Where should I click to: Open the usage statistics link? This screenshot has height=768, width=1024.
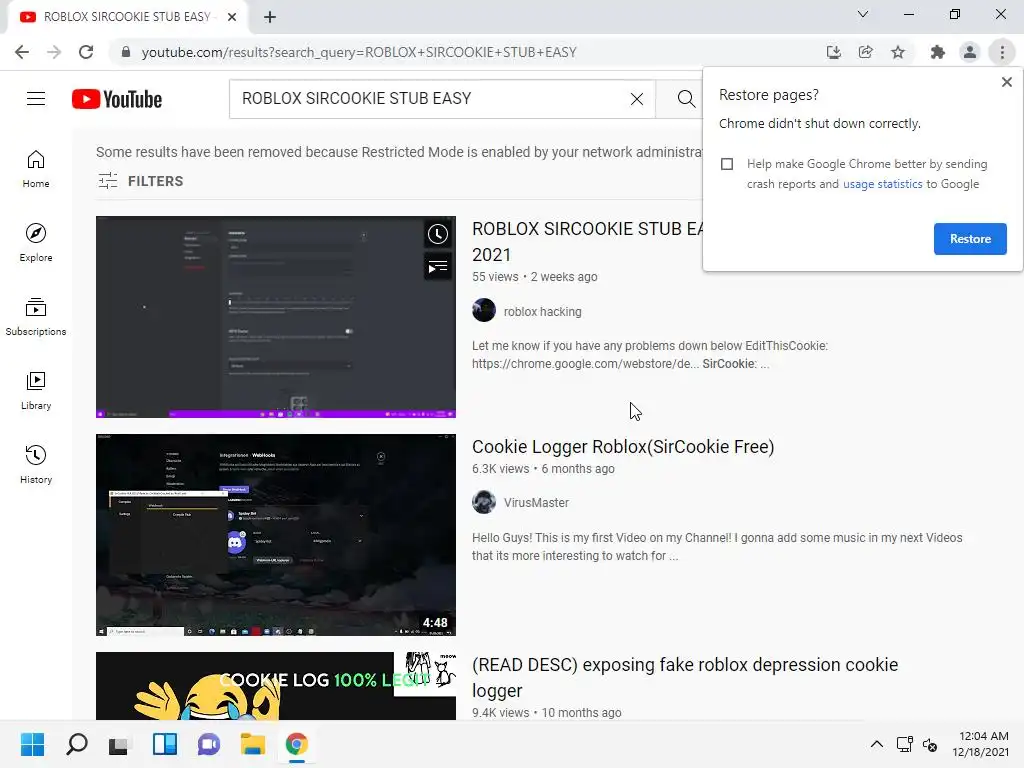pos(882,184)
